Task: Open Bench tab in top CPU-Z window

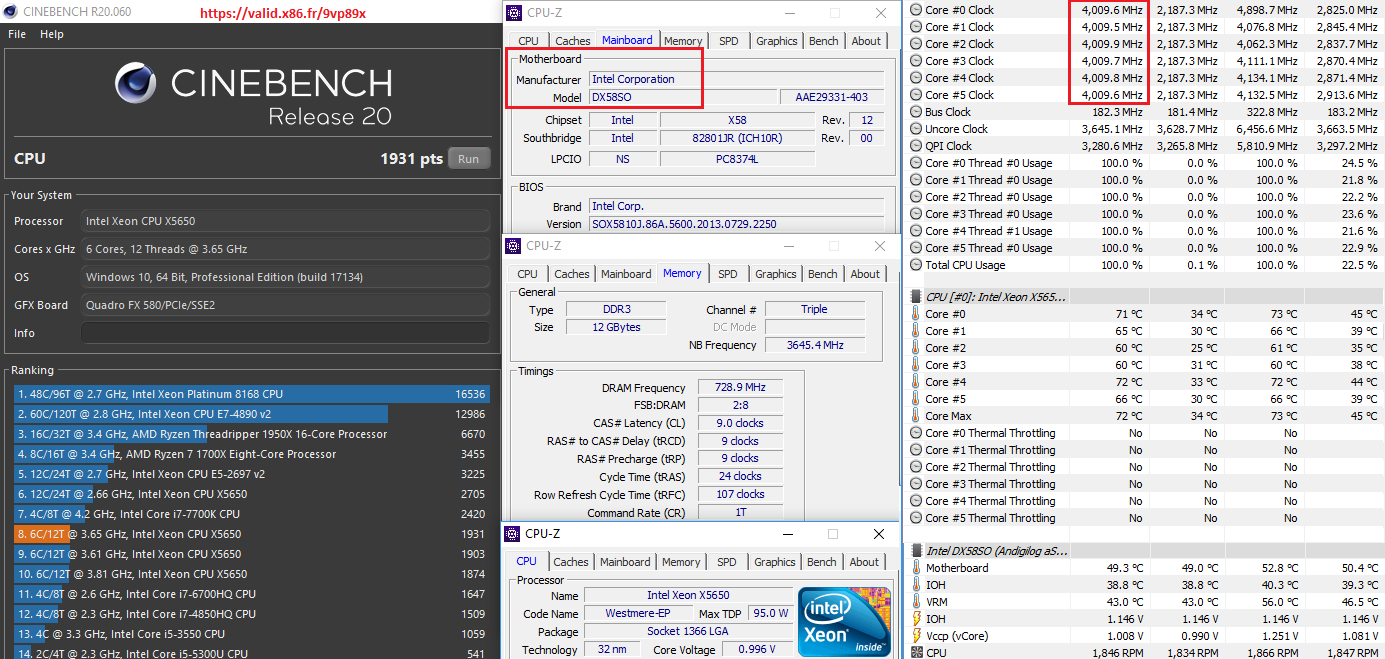Action: coord(824,41)
